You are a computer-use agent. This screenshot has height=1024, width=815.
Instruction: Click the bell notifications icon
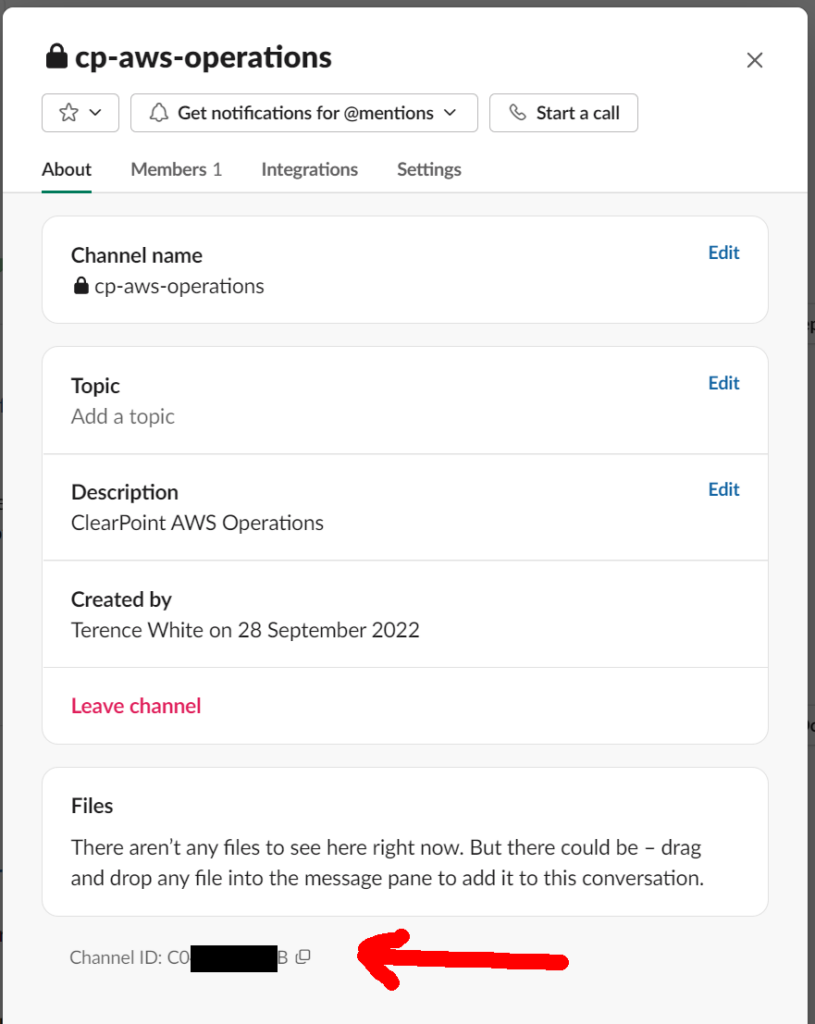pos(158,112)
